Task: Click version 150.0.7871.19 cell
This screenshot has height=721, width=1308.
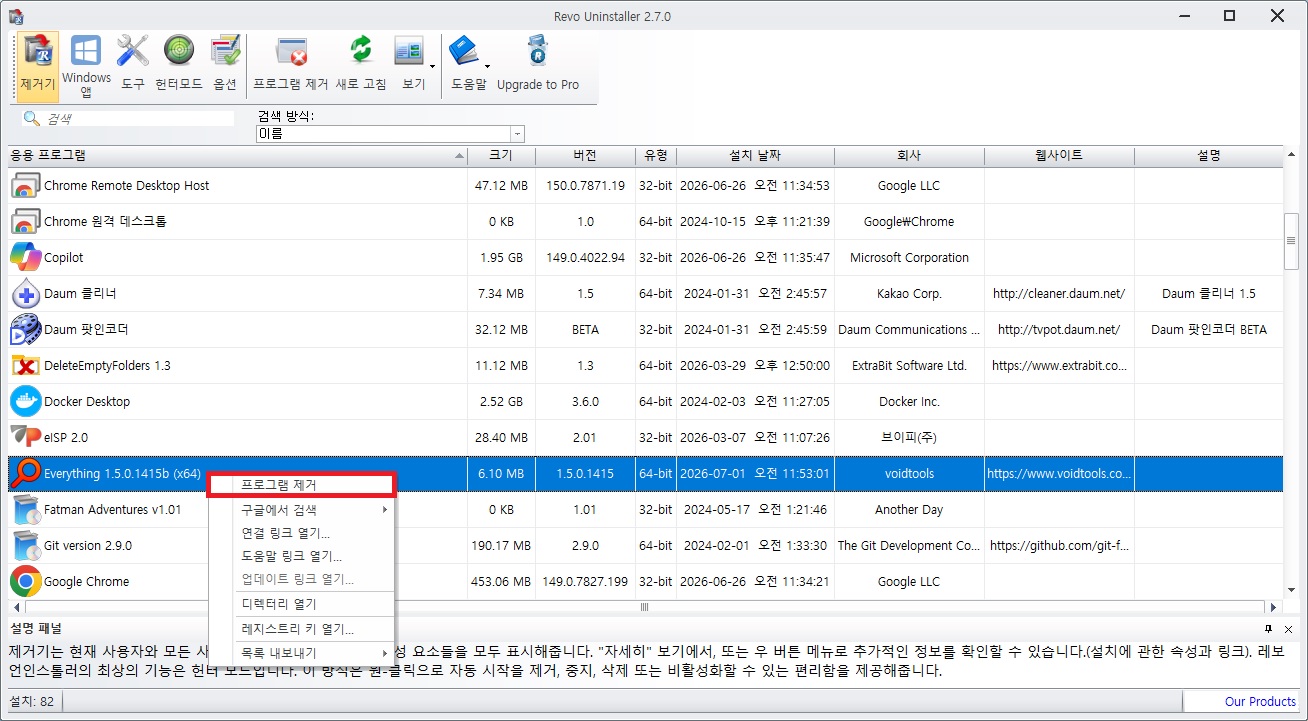Action: [585, 186]
